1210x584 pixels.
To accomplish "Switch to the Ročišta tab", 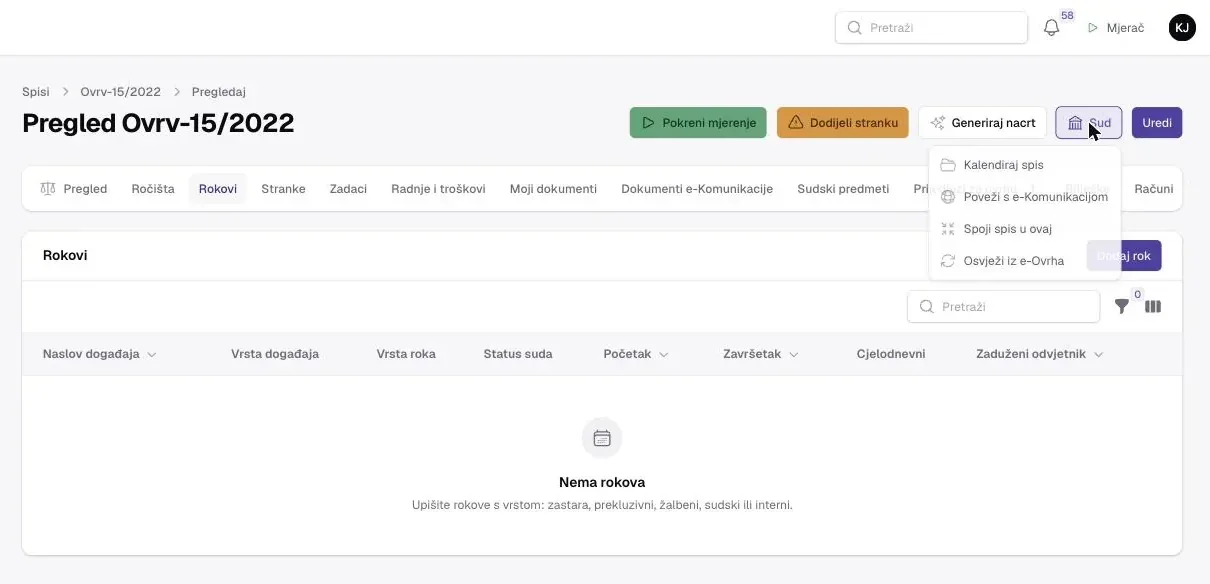I will coord(153,189).
